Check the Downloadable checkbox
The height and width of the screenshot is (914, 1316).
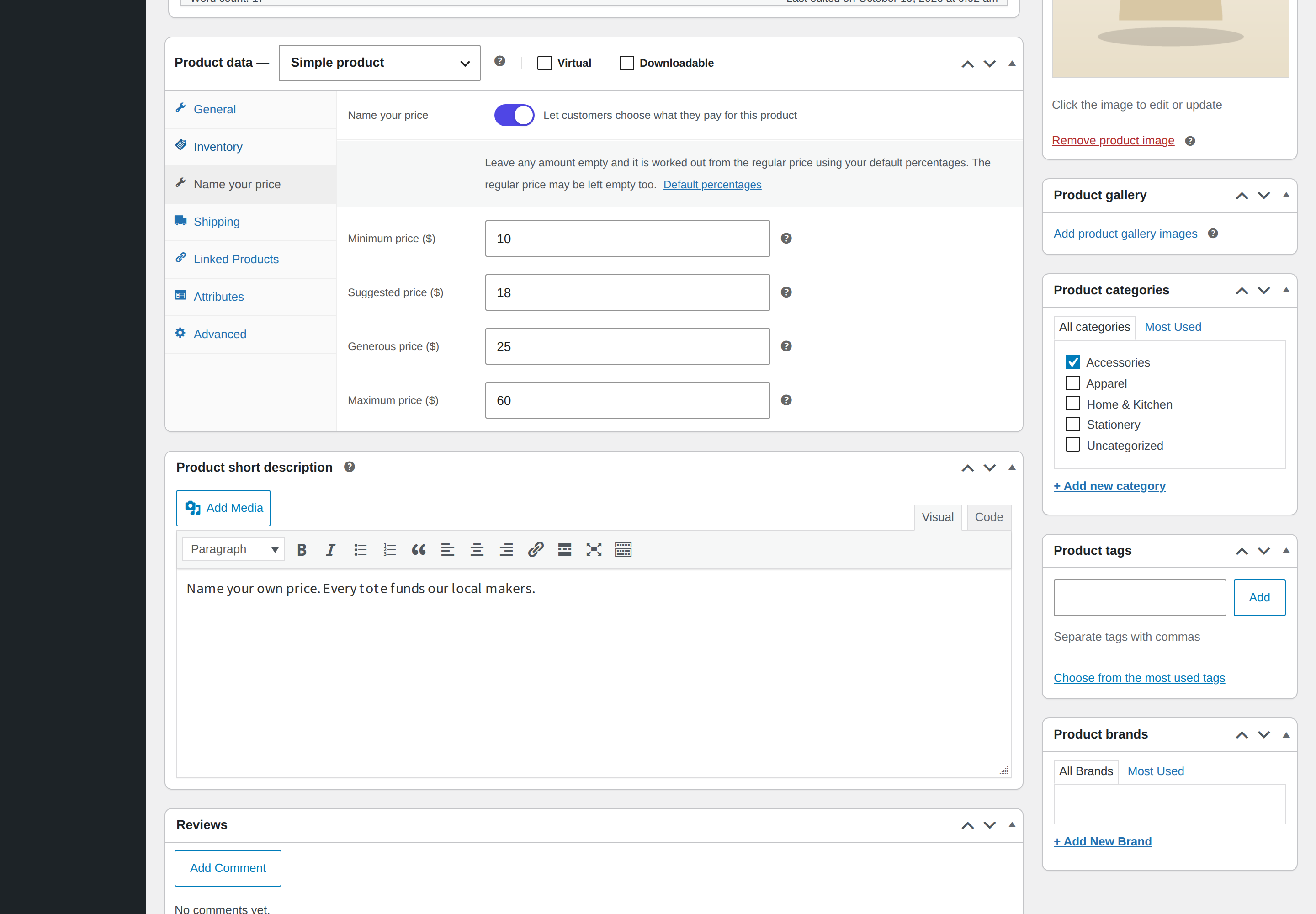pos(627,63)
